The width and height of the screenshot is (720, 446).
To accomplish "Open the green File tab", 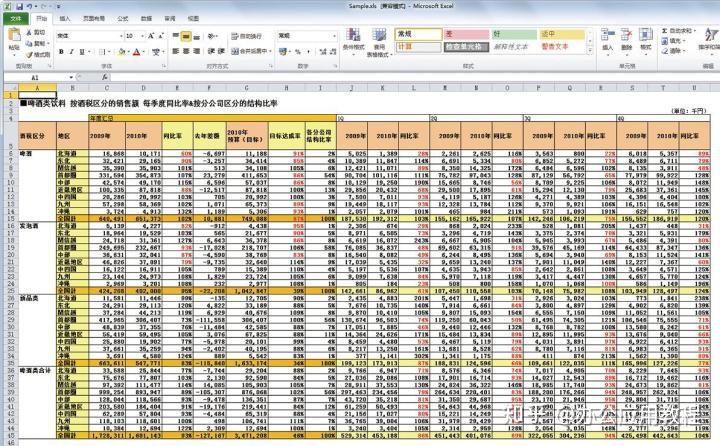I will (16, 18).
